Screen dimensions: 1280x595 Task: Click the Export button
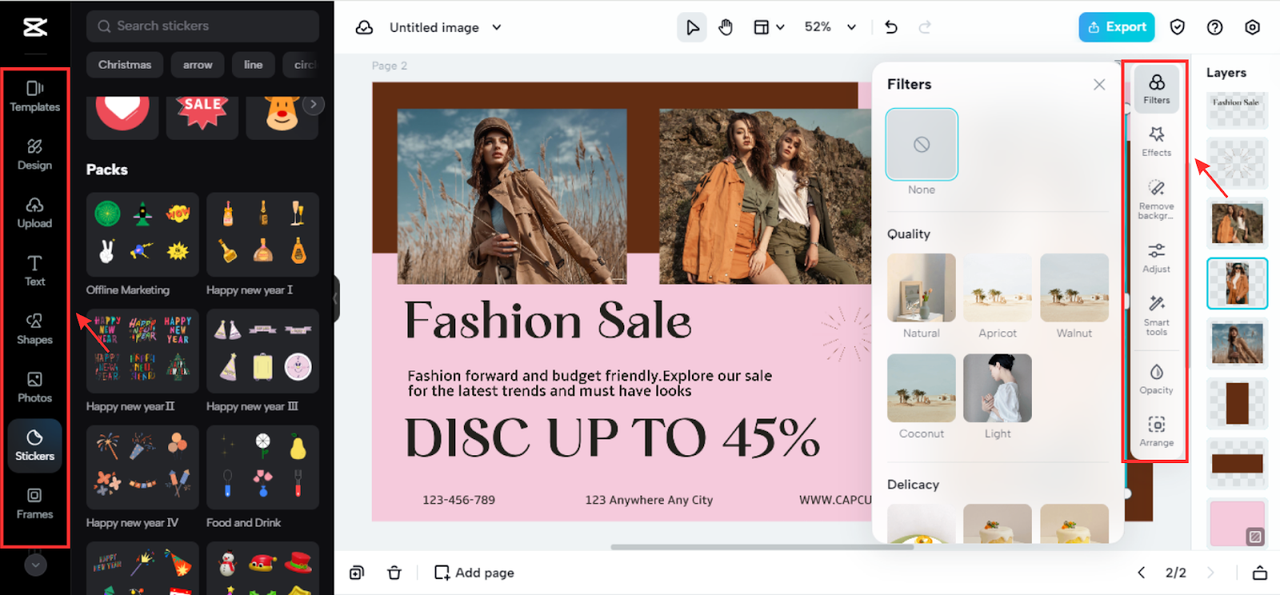click(1117, 27)
